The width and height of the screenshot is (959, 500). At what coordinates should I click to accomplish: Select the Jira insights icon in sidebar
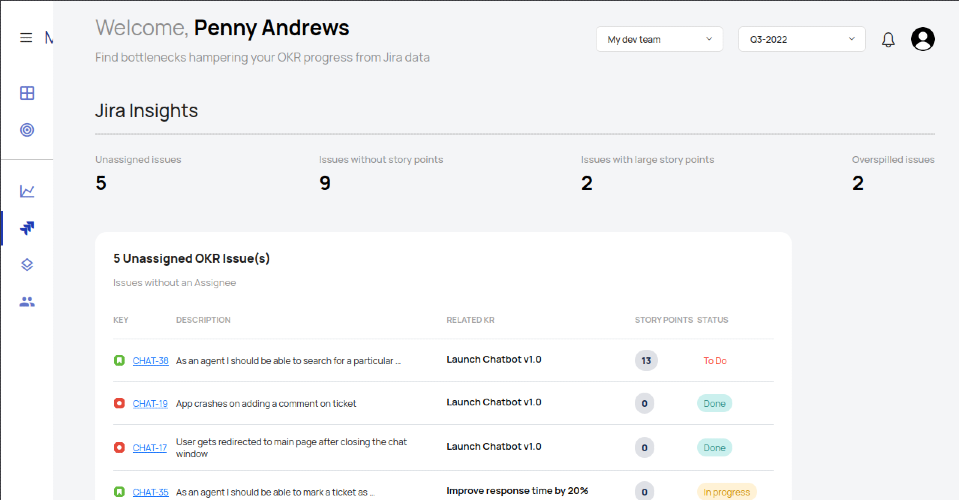click(x=27, y=228)
